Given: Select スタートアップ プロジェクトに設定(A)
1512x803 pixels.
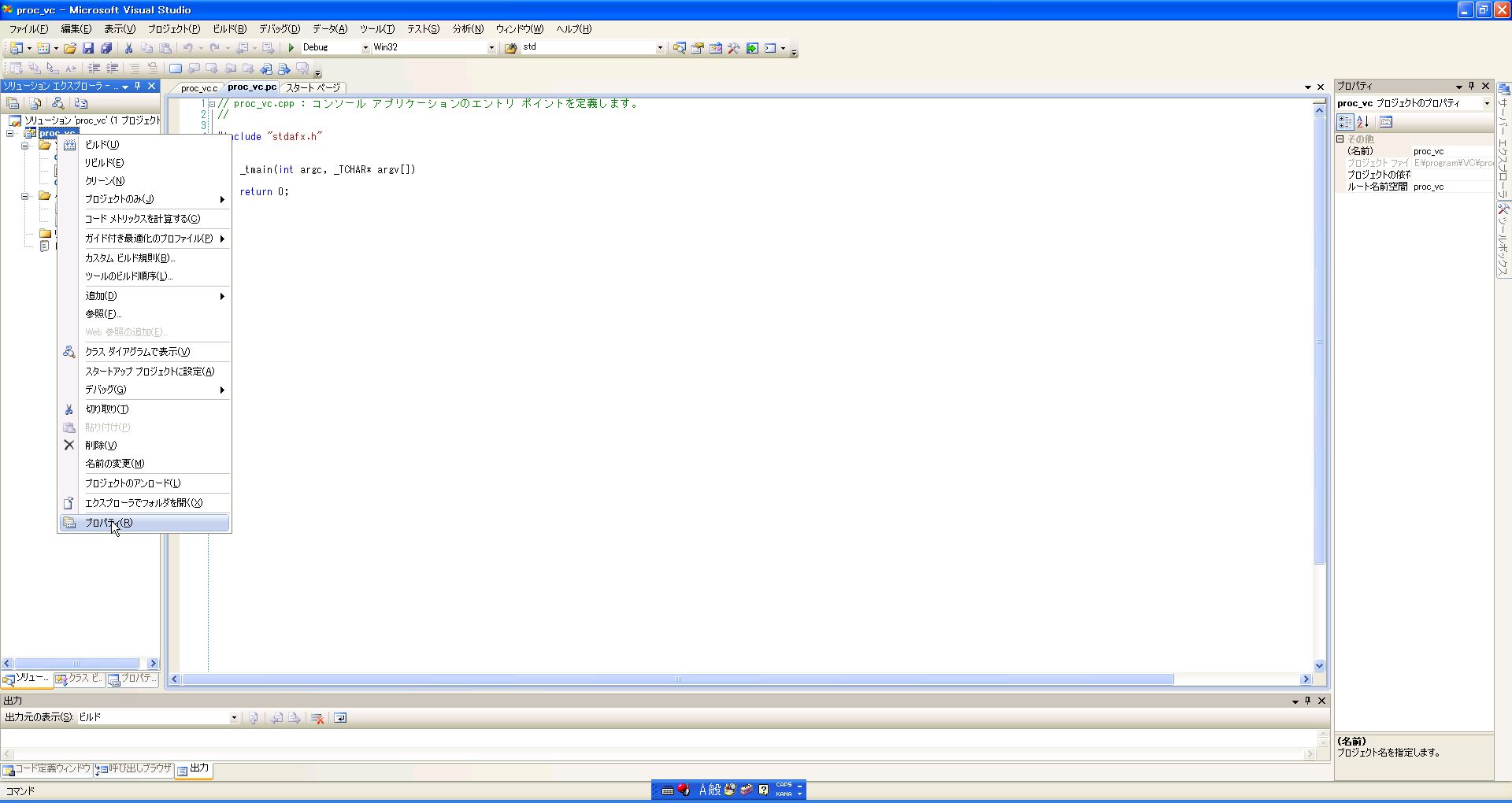Looking at the screenshot, I should [x=145, y=372].
